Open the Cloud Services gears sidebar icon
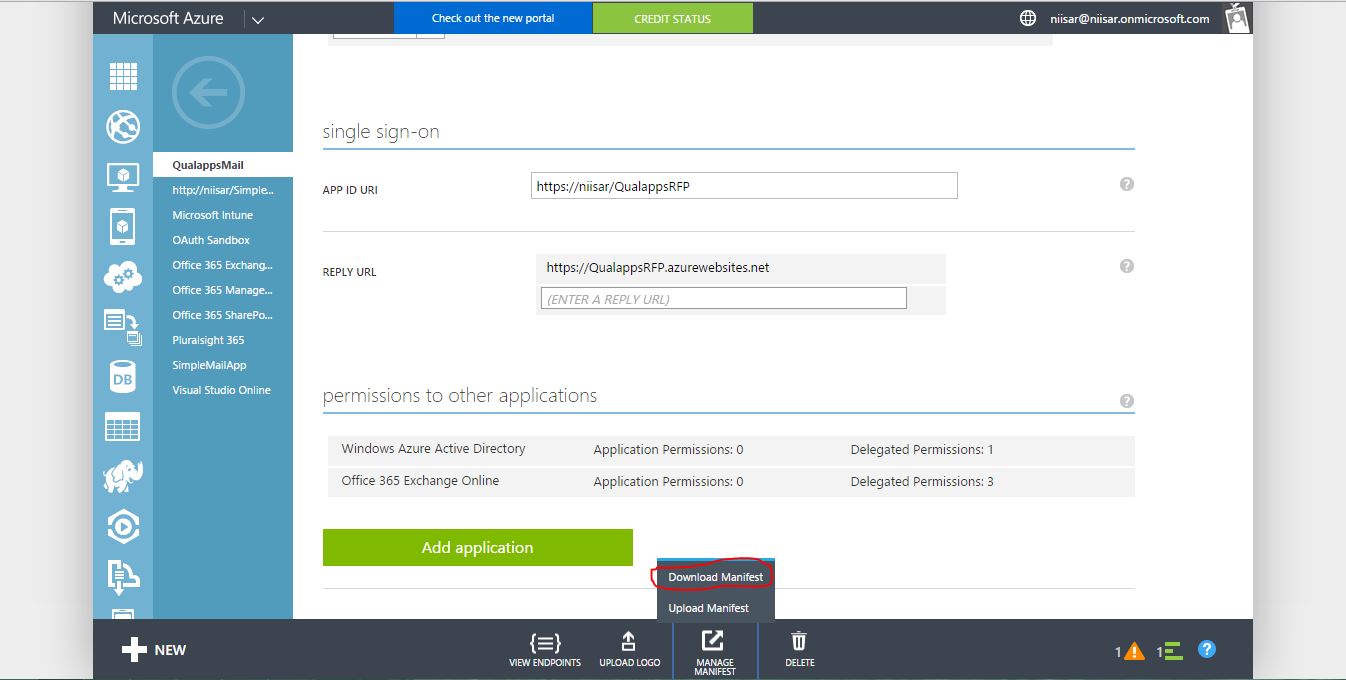 pyautogui.click(x=123, y=277)
